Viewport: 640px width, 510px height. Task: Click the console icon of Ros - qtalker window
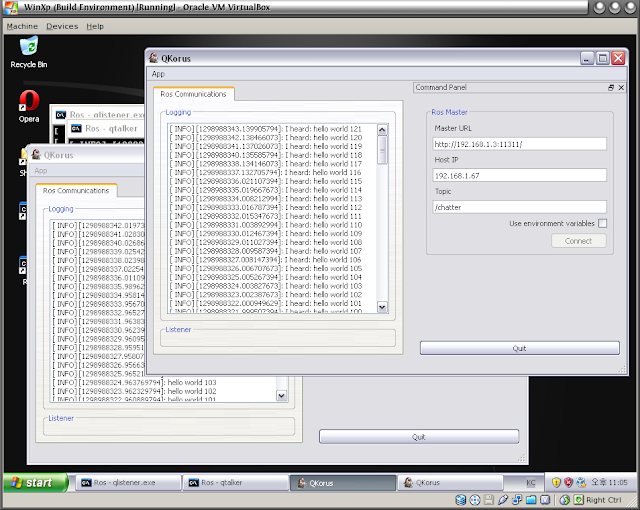pos(76,129)
